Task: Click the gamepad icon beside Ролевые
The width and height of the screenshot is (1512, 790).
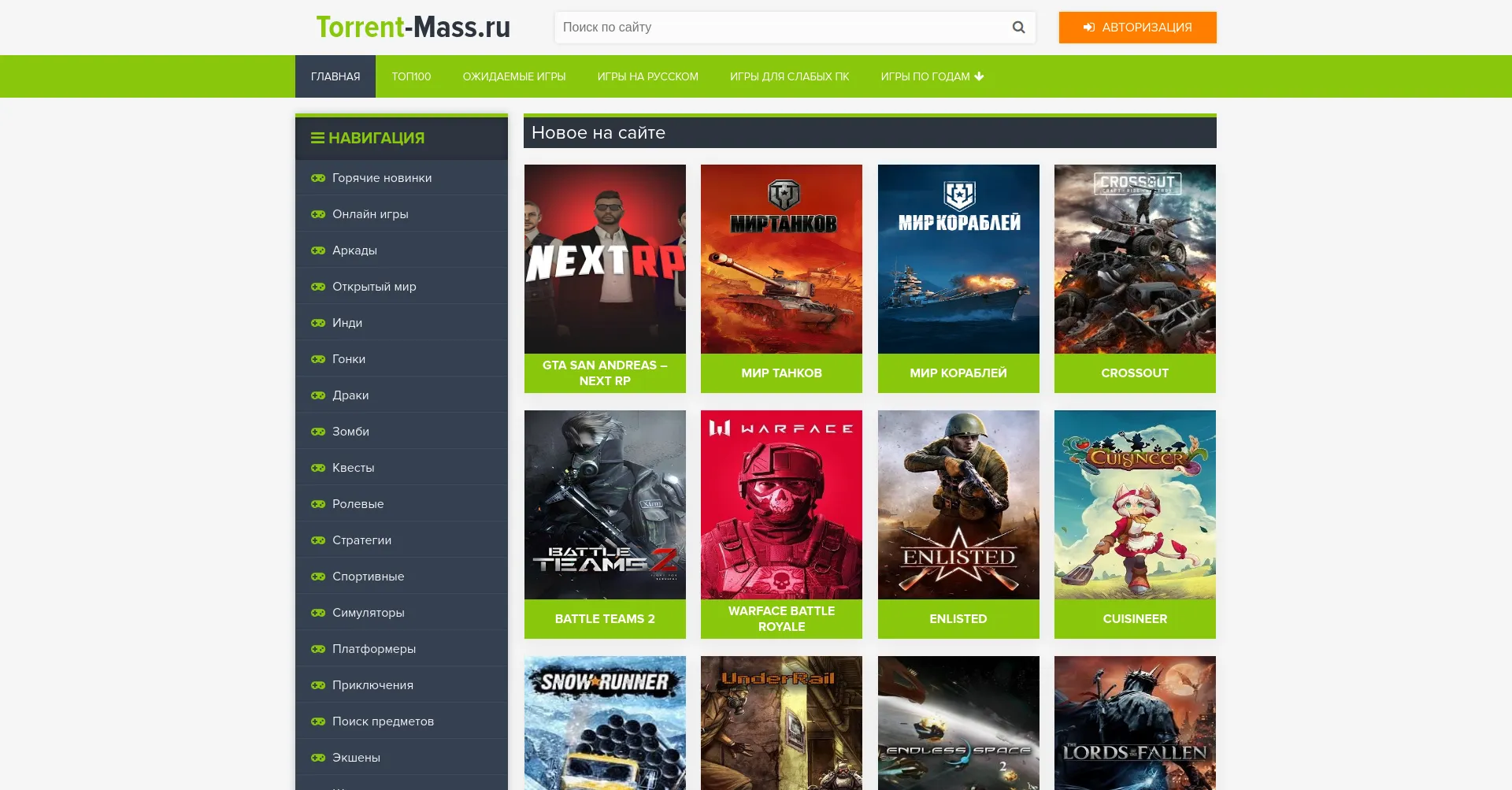Action: tap(318, 504)
